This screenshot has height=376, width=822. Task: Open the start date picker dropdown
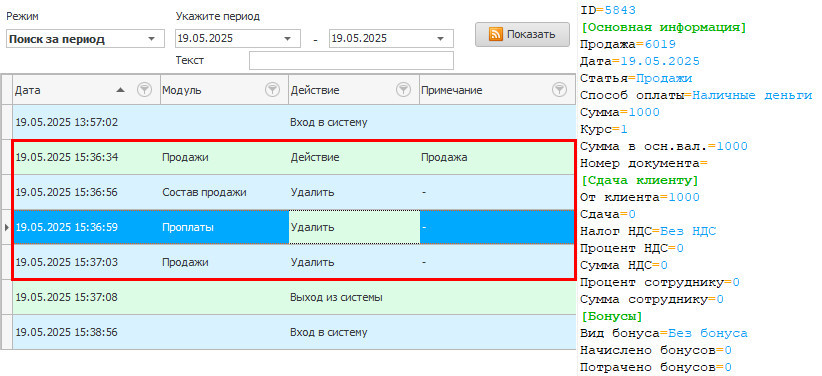287,39
